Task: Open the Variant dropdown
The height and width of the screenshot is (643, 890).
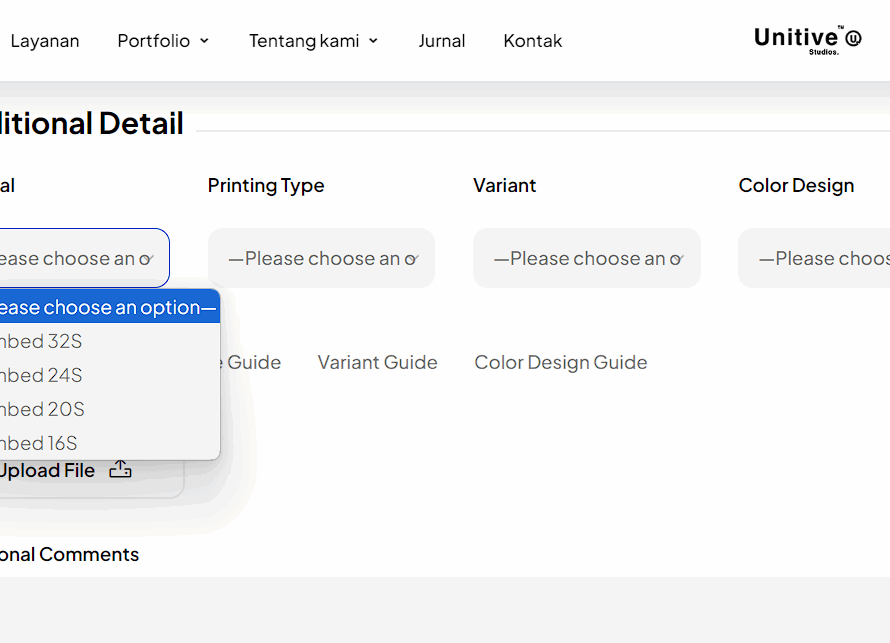Action: [586, 258]
